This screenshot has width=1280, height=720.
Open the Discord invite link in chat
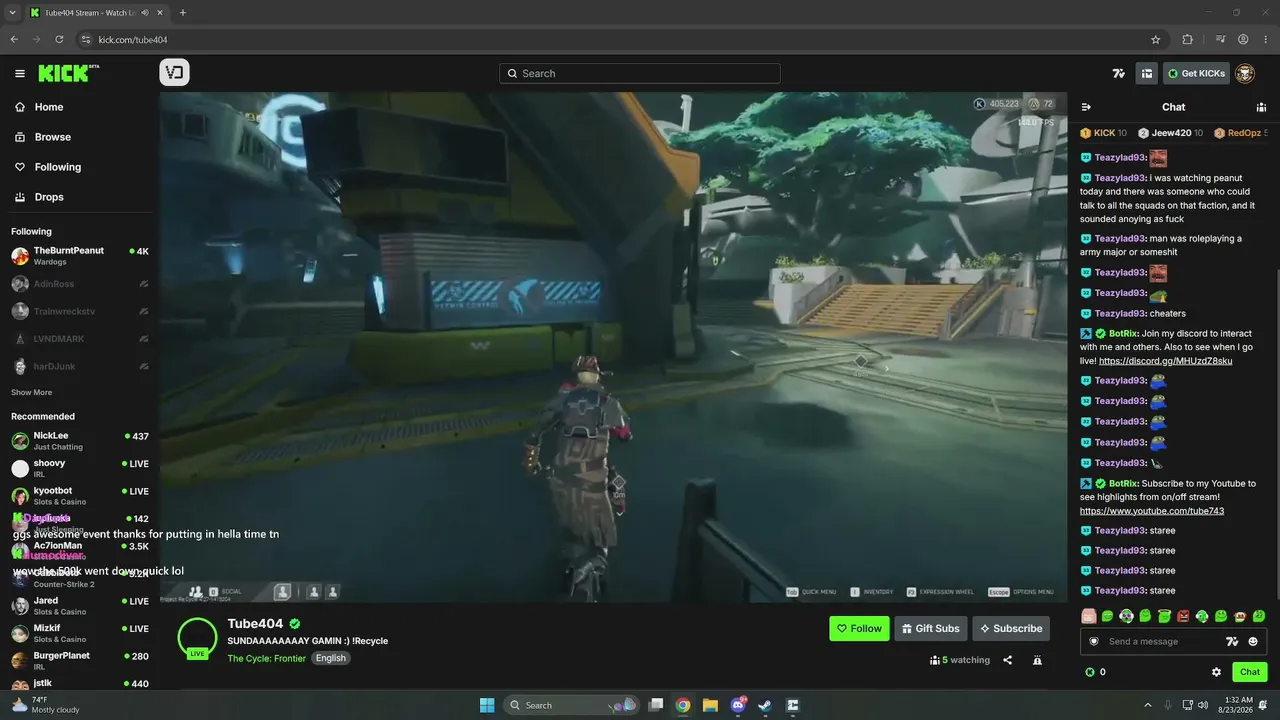coord(1165,361)
